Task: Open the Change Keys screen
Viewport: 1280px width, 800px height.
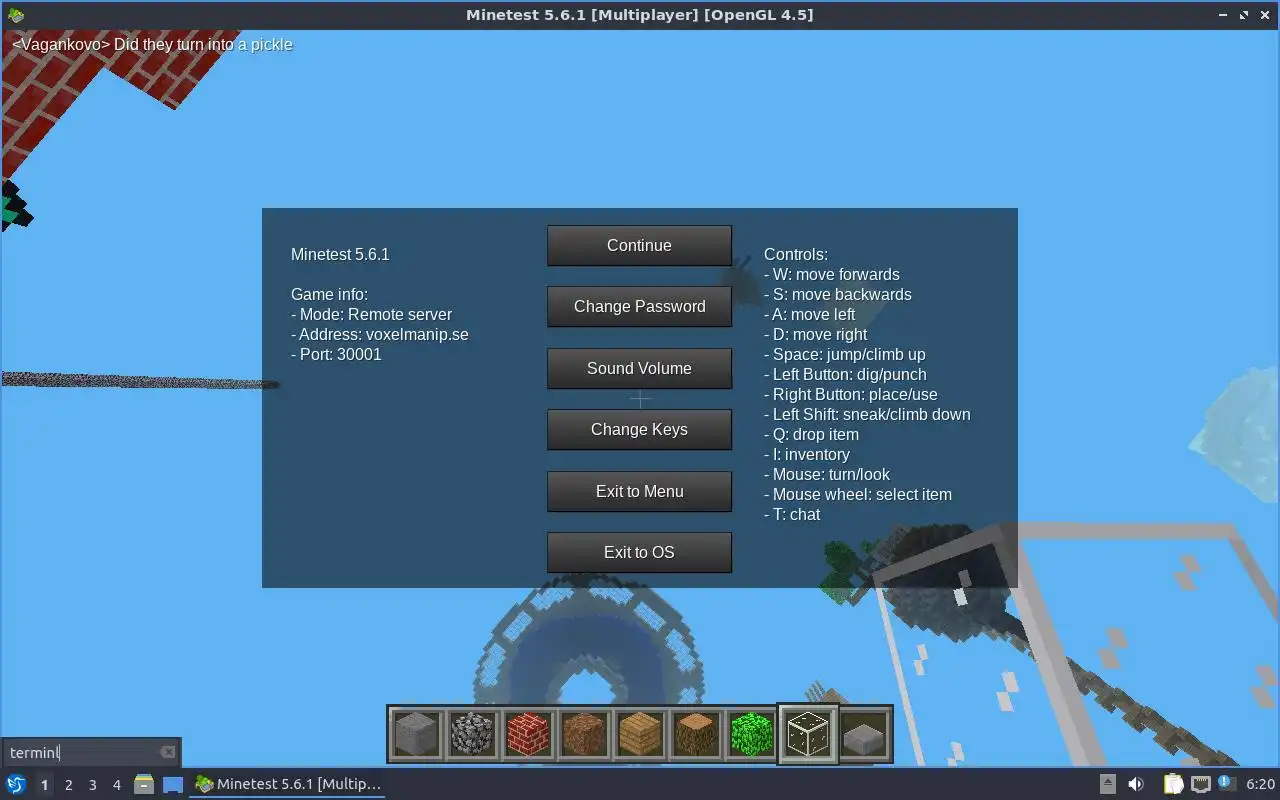Action: point(639,429)
